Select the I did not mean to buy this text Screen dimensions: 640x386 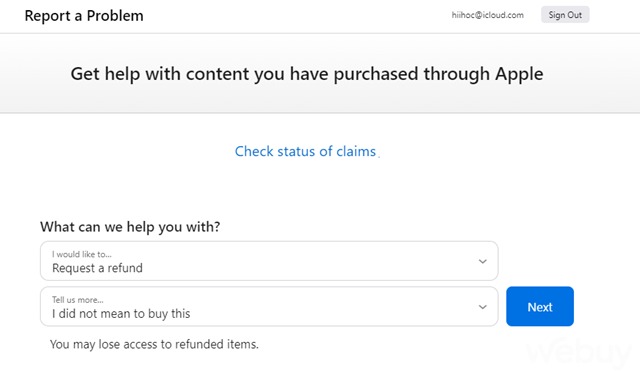121,313
